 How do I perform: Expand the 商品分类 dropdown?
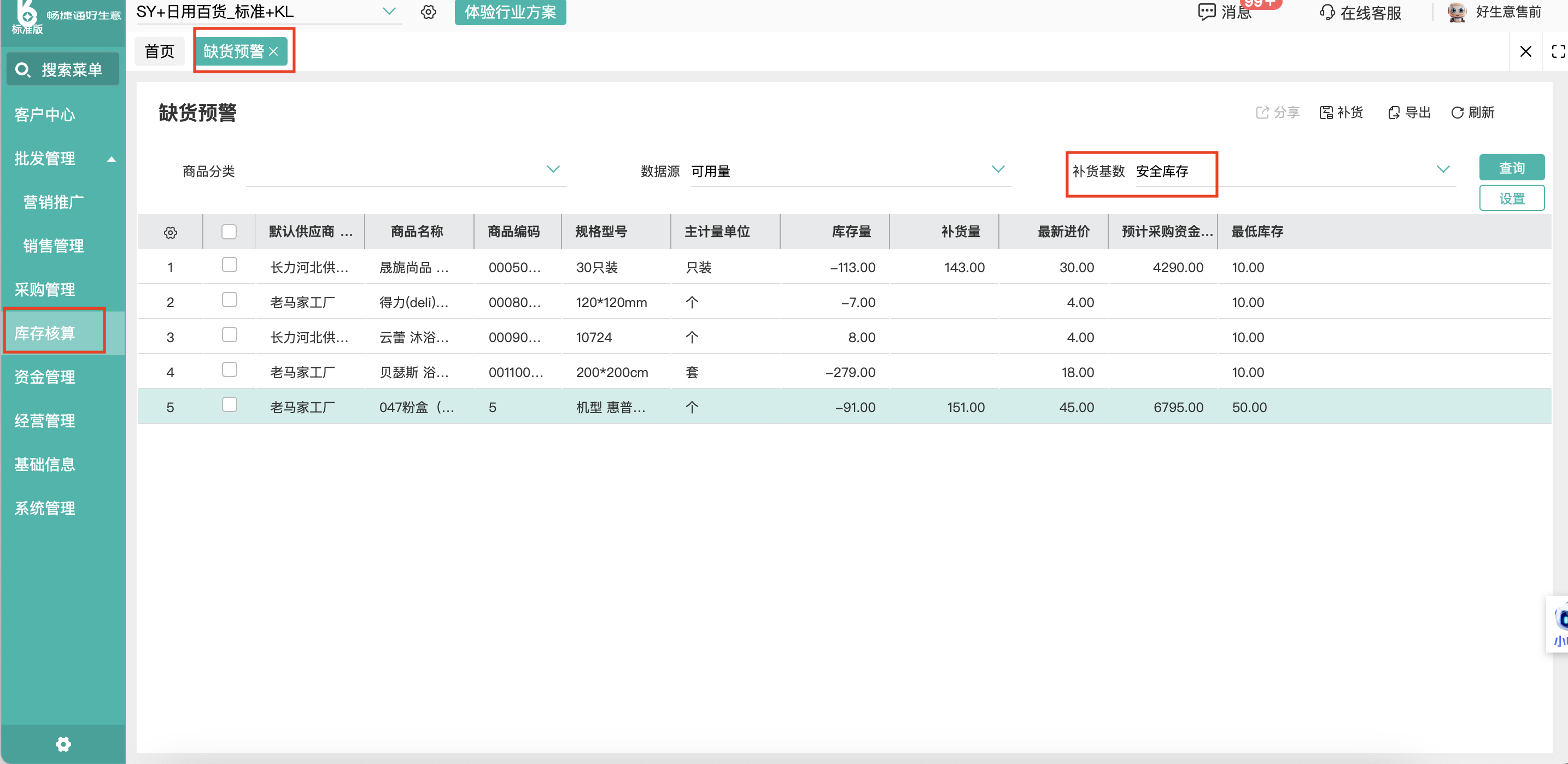coord(553,169)
